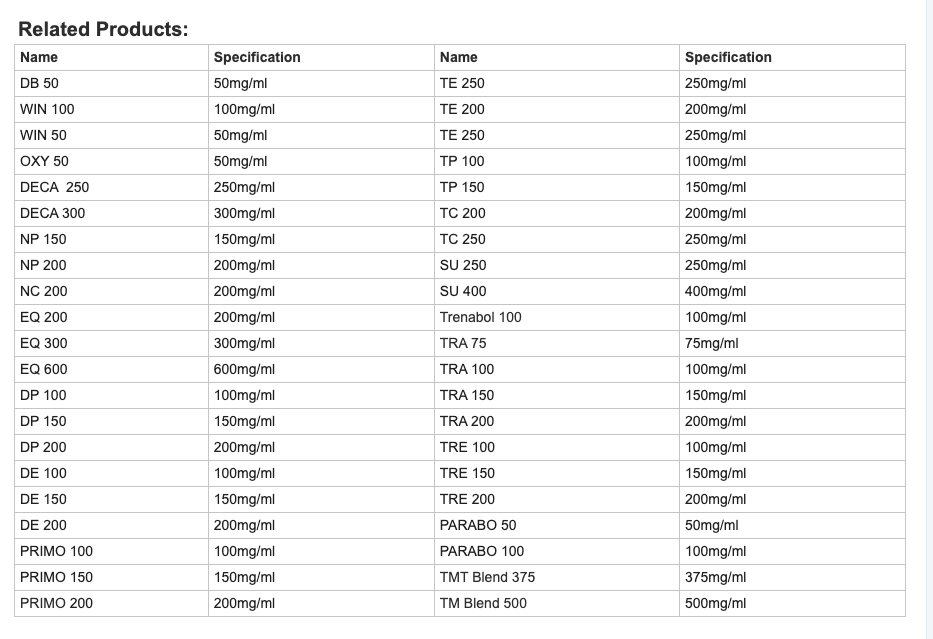Select the TRA 75 name cell
933x639 pixels.
[463, 343]
